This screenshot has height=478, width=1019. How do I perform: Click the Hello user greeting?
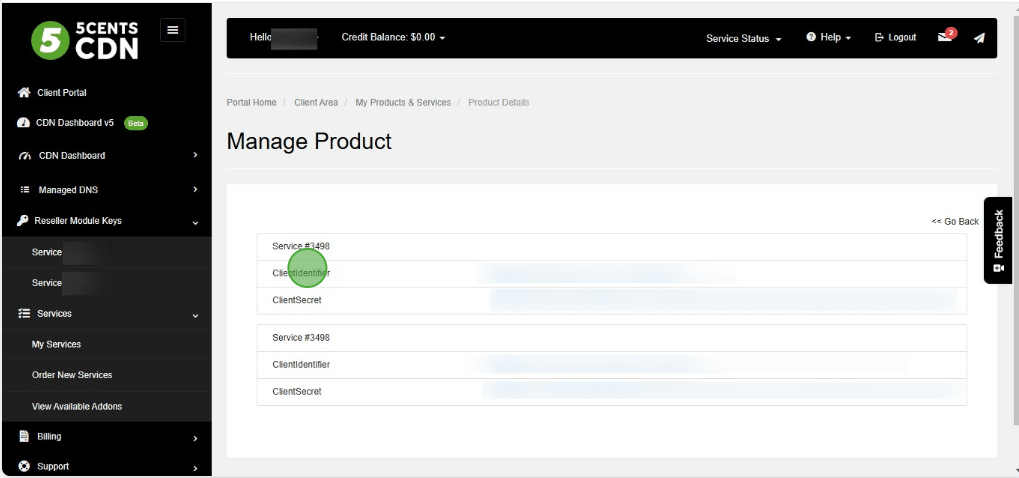pyautogui.click(x=283, y=38)
